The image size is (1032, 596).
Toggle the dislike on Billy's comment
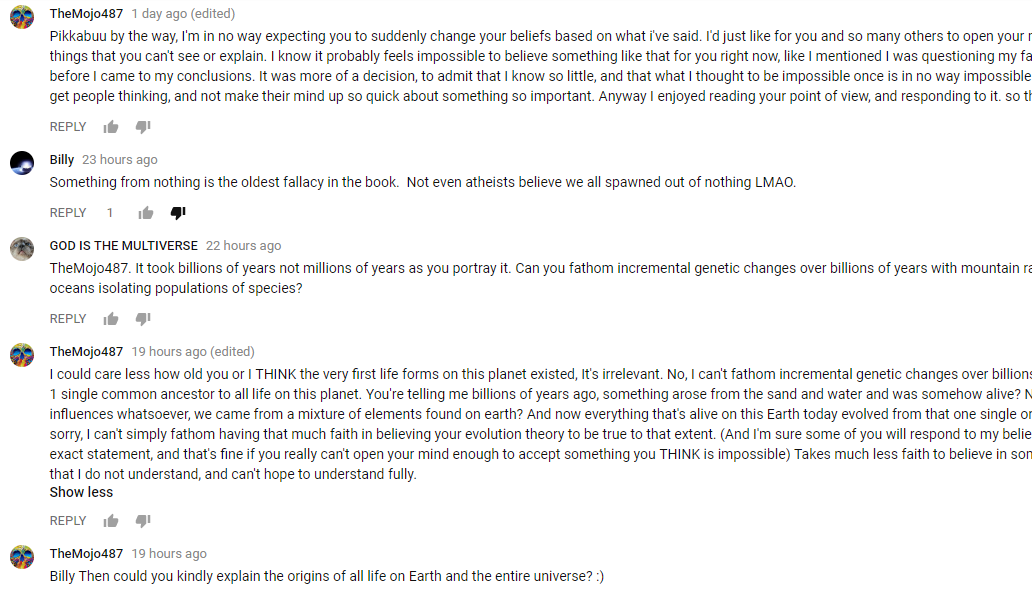tap(178, 212)
